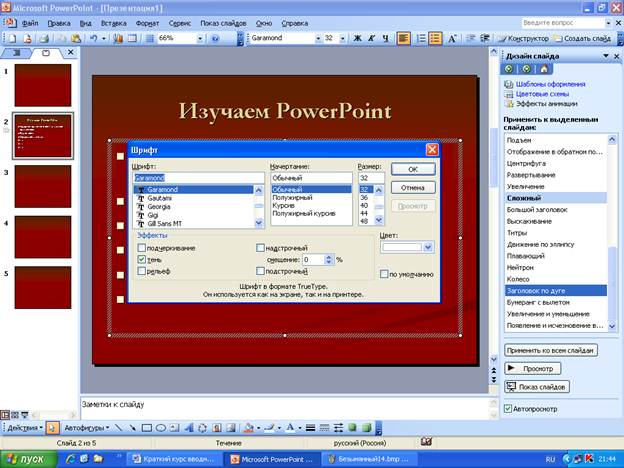624x468 pixels.
Task: Select the Rectangle drawing tool
Action: [x=146, y=428]
